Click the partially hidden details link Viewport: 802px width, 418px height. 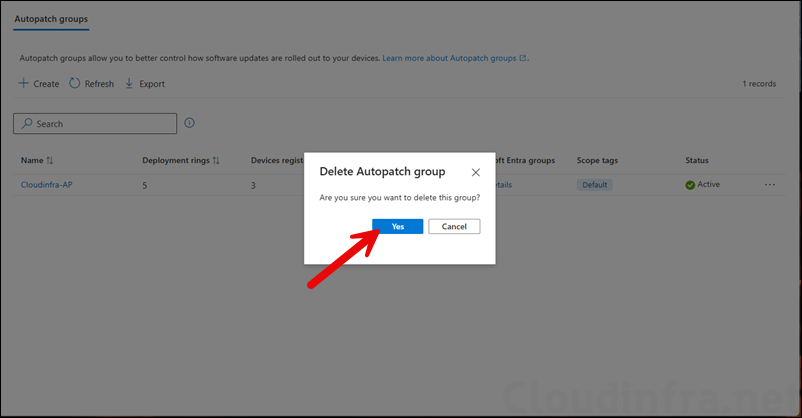[x=503, y=185]
